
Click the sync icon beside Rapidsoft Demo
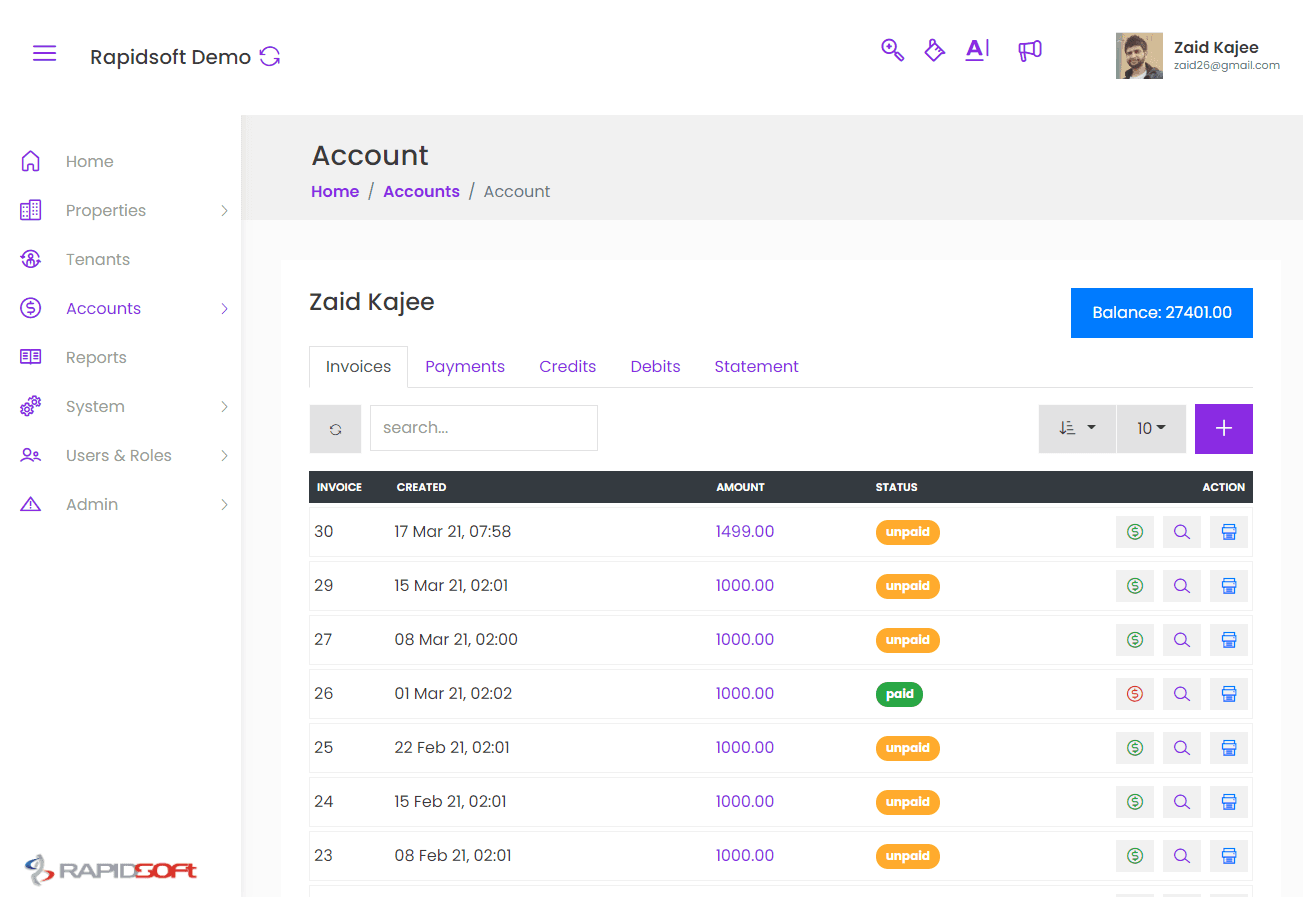coord(270,56)
